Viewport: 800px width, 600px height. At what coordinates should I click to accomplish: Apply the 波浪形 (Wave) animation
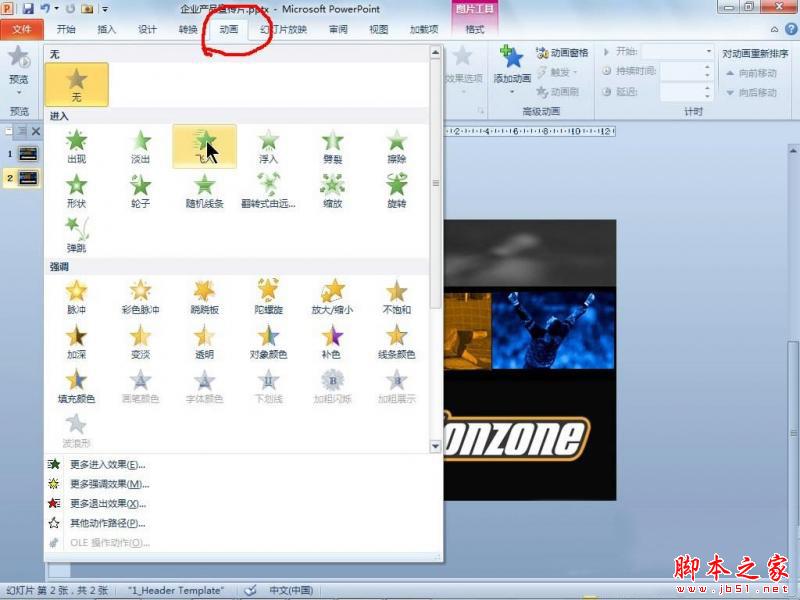(x=77, y=427)
